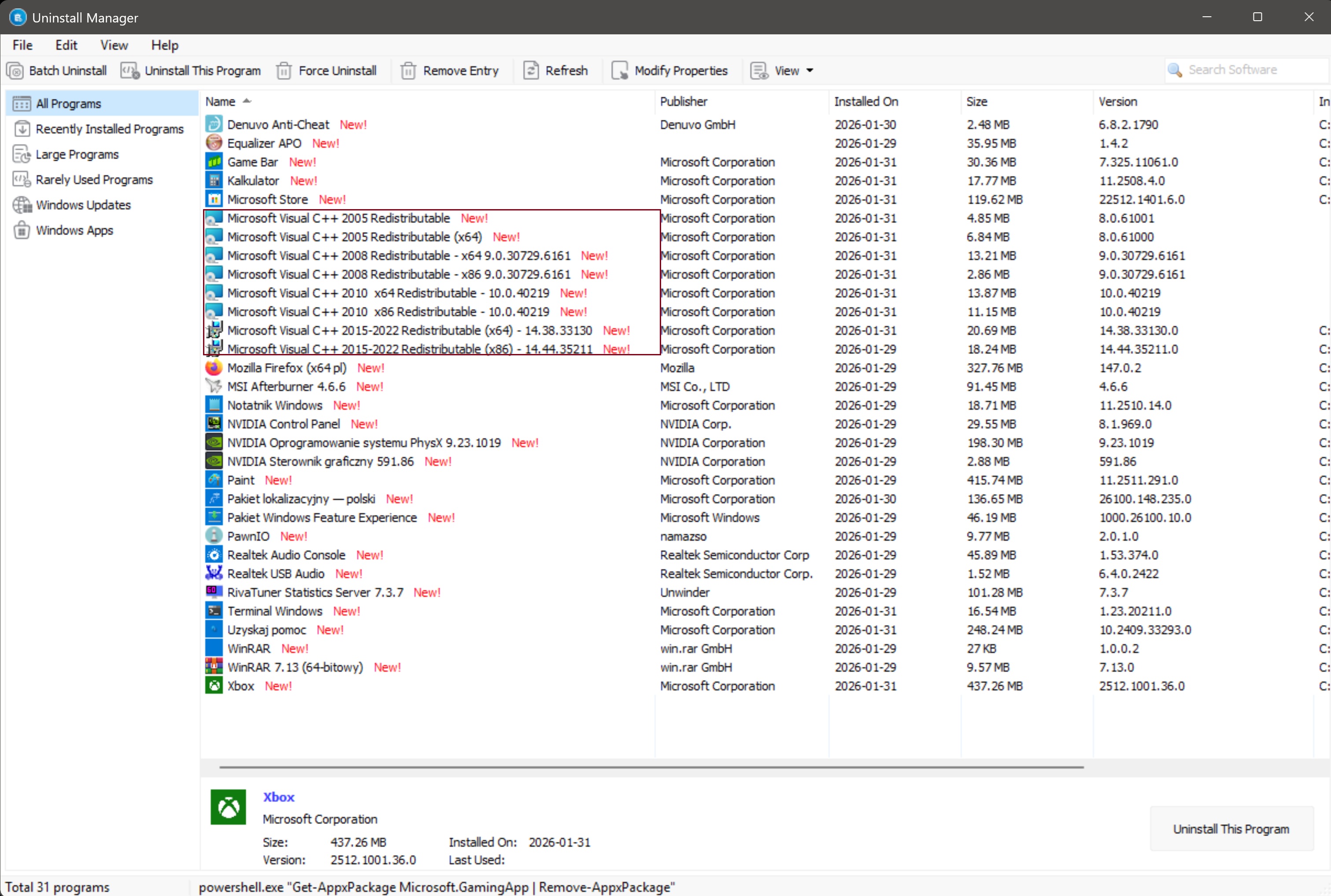This screenshot has height=896, width=1331.
Task: Click the horizontal scrollbar under the list
Action: (651, 767)
